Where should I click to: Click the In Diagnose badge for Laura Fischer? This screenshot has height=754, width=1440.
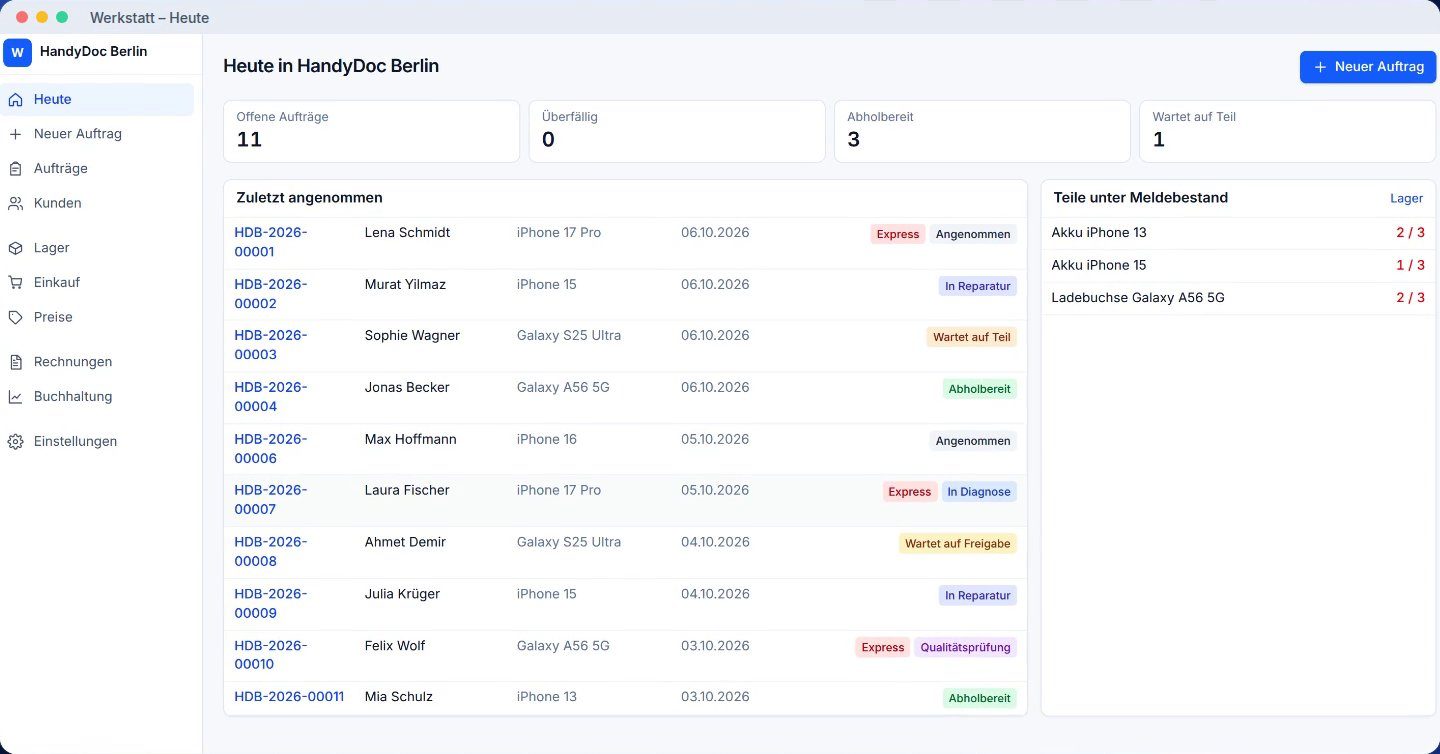[979, 492]
